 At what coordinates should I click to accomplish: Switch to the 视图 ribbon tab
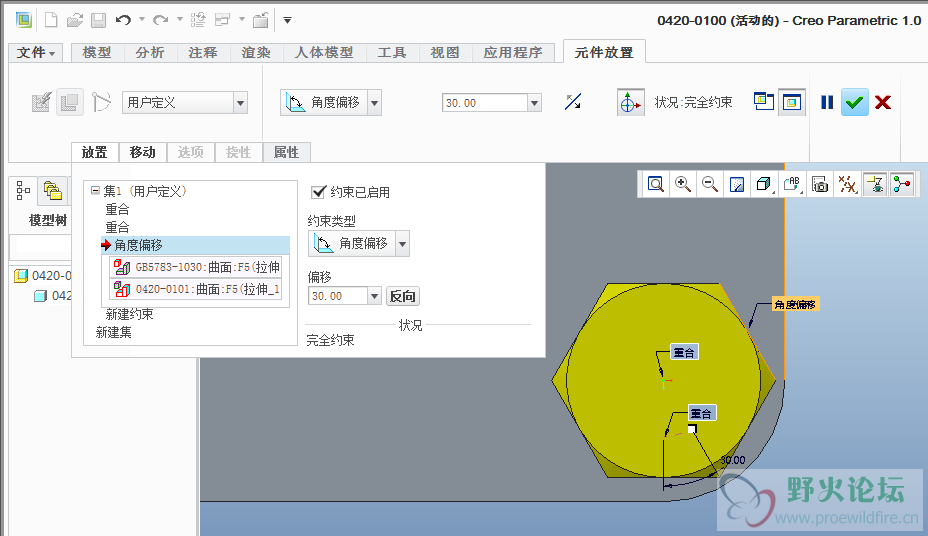tap(445, 53)
